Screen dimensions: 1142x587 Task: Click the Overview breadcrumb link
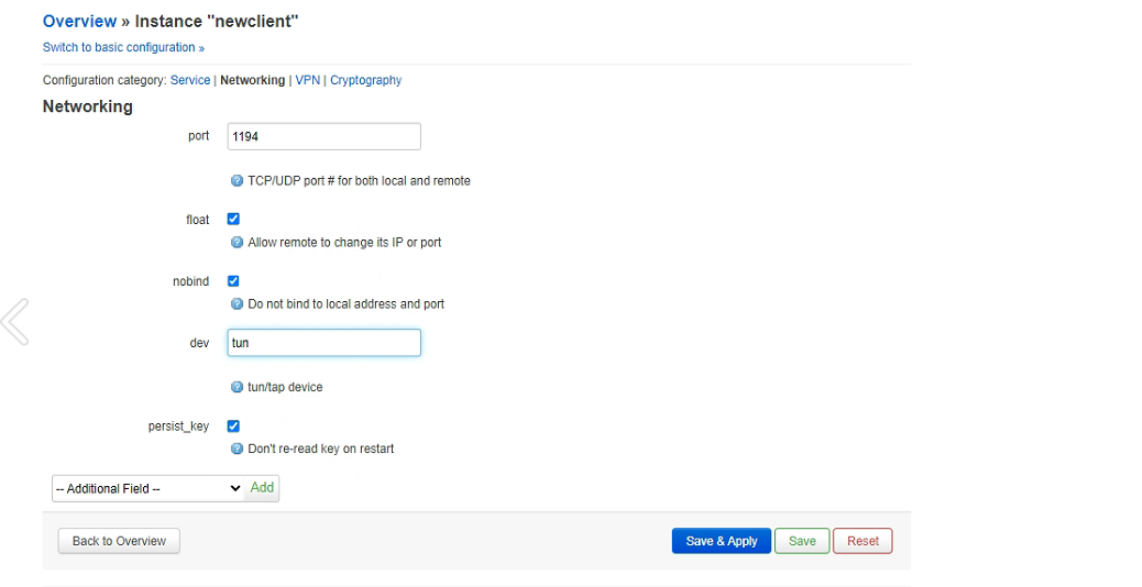79,22
